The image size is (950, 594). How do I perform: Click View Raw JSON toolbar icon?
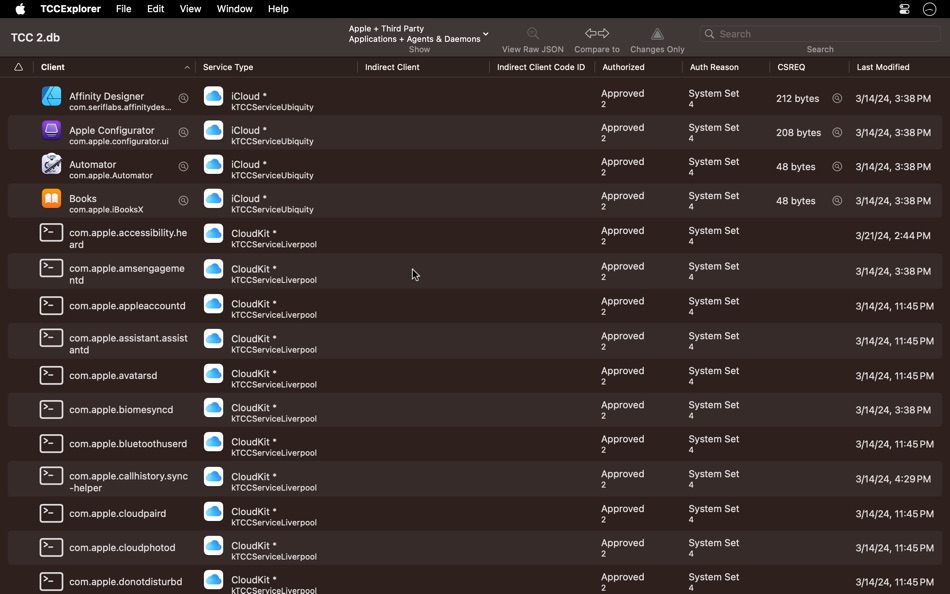tap(533, 33)
